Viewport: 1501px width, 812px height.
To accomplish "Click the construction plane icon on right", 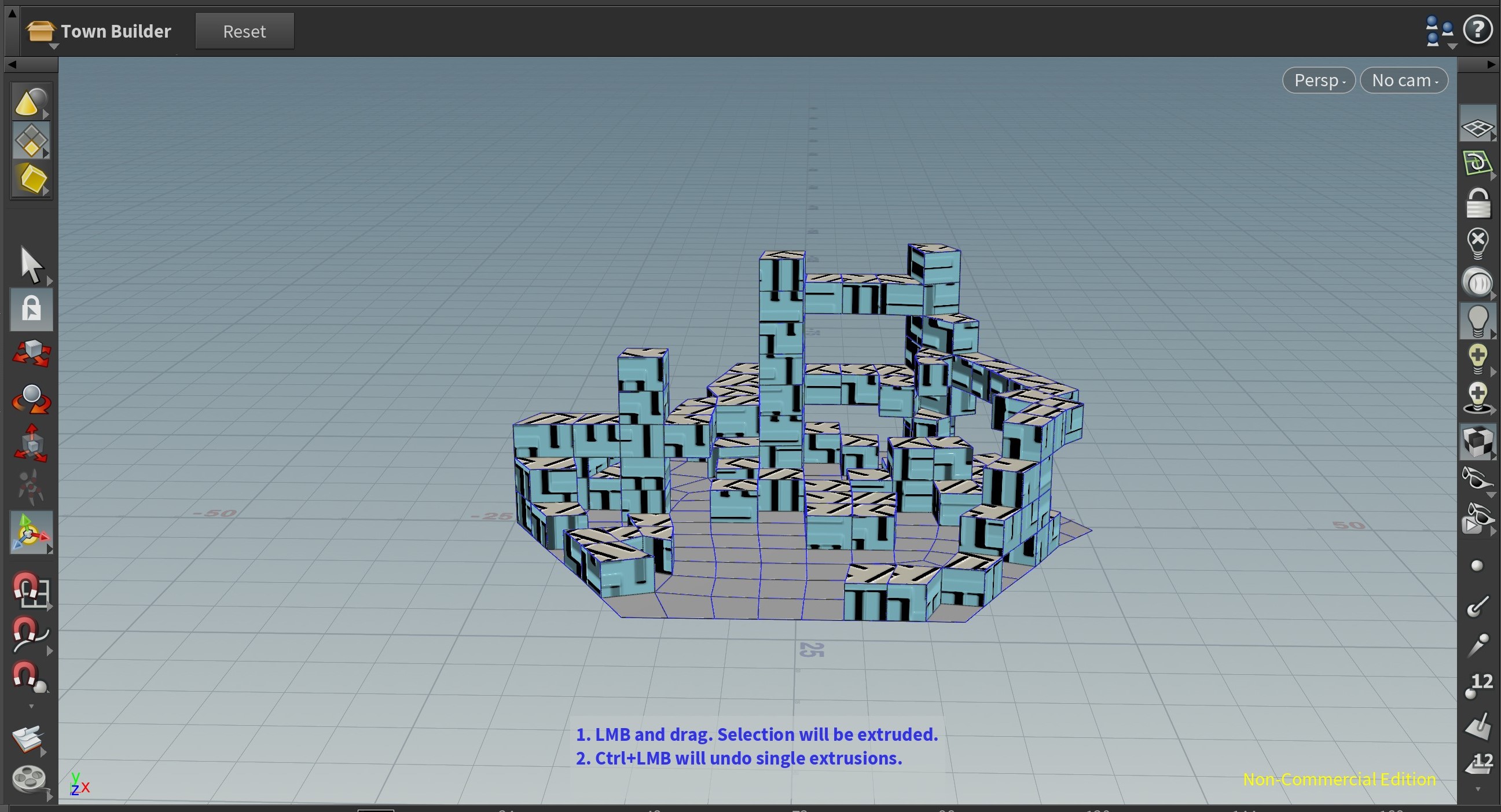I will click(x=1478, y=127).
